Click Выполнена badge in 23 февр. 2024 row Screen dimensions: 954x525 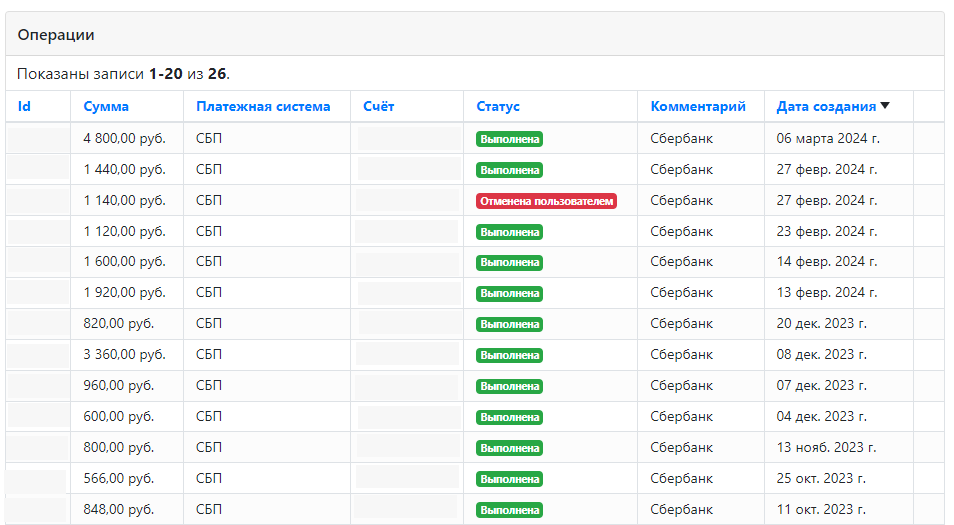(x=509, y=232)
